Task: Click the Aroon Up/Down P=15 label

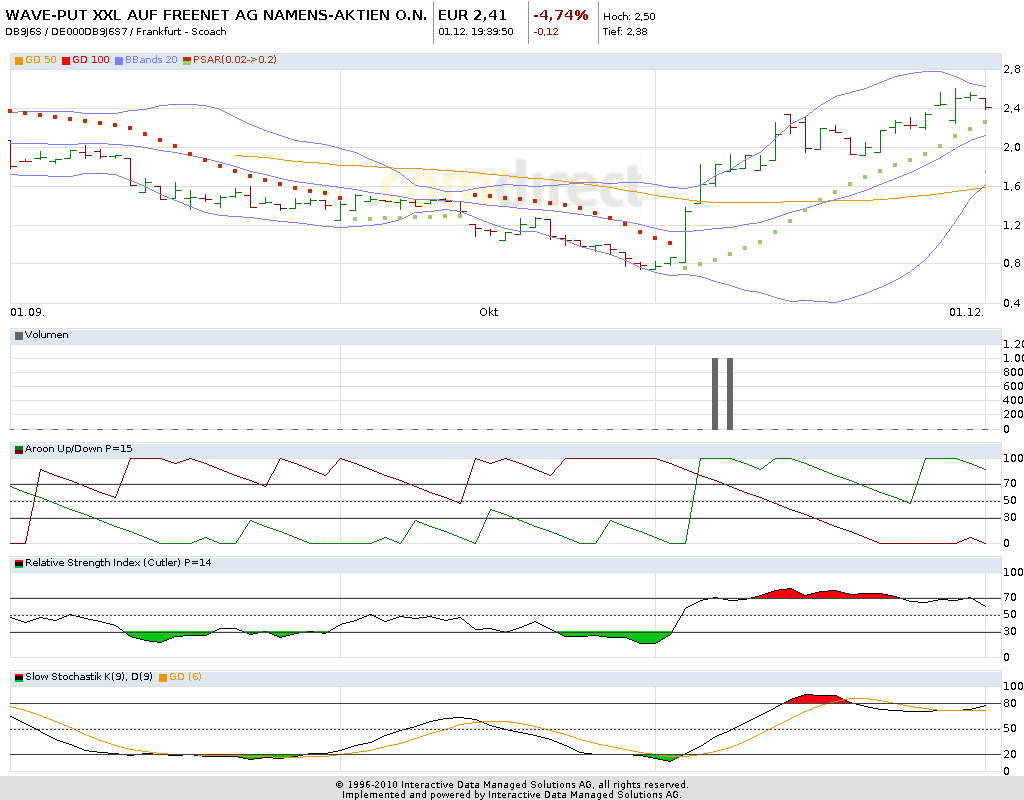Action: (78, 449)
